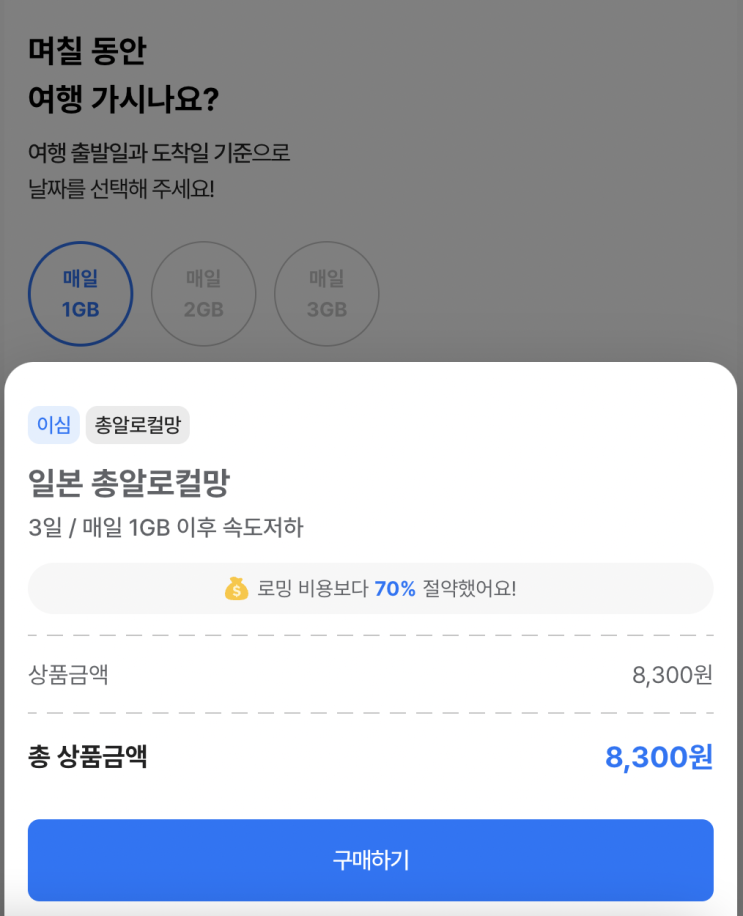Pick the 매일 3GB data plan circle
743x916 pixels.
pos(327,294)
